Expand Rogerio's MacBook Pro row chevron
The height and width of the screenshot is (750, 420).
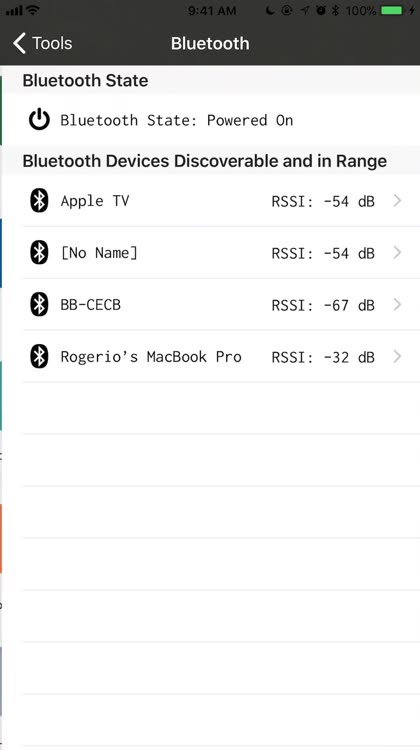[x=397, y=357]
